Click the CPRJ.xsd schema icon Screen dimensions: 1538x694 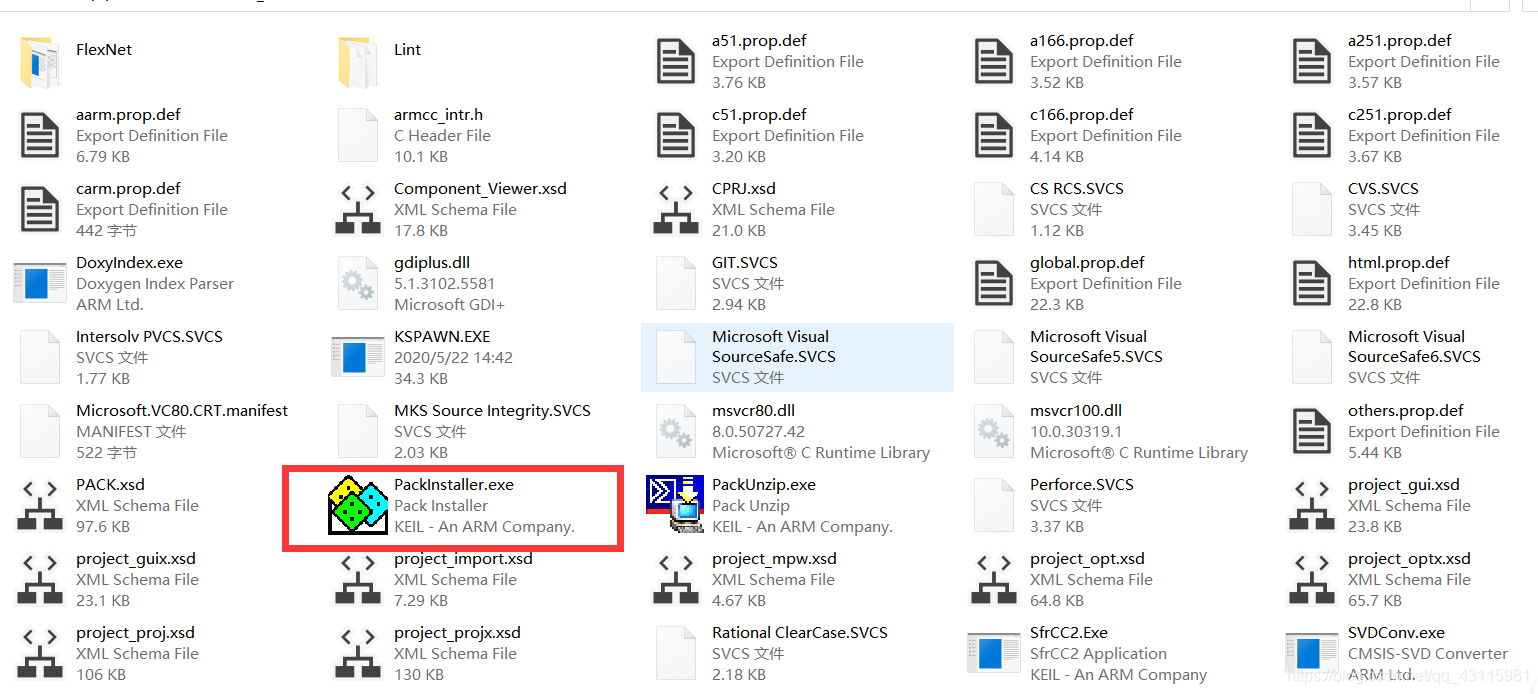point(676,210)
